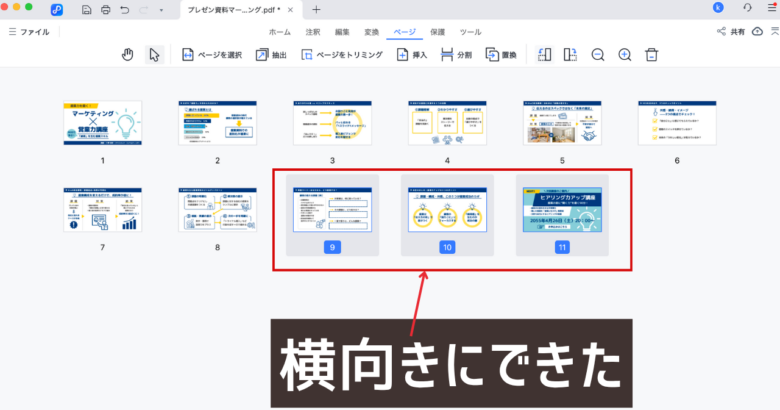
Task: Click the ページをトリミング button
Action: coord(341,55)
